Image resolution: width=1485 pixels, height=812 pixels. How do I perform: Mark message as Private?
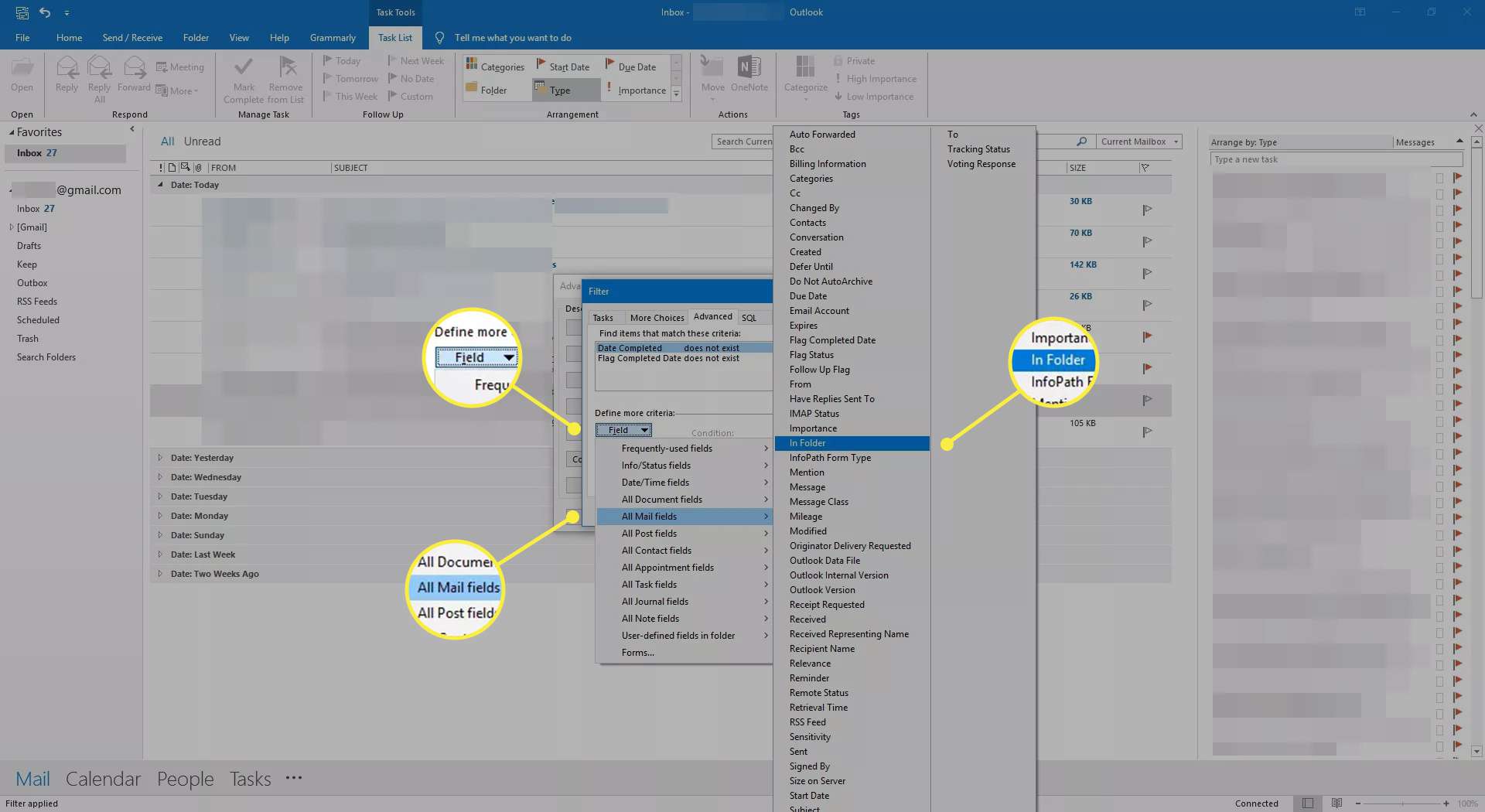[x=854, y=61]
